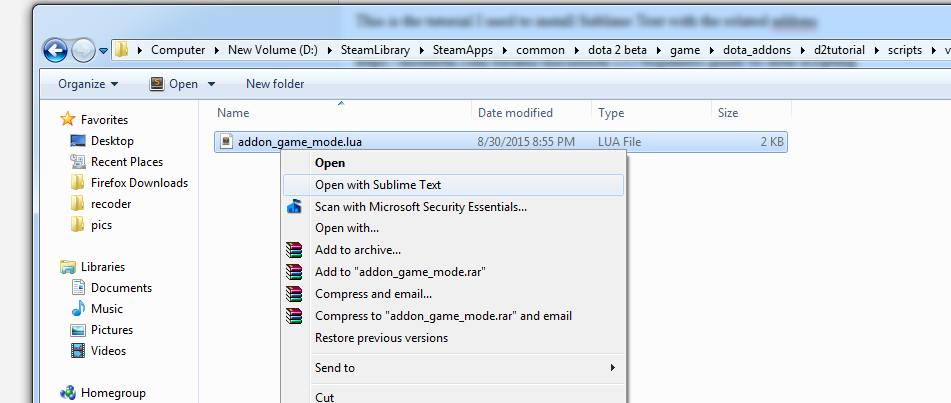Click the Documents library icon
Image resolution: width=951 pixels, height=403 pixels.
78,288
